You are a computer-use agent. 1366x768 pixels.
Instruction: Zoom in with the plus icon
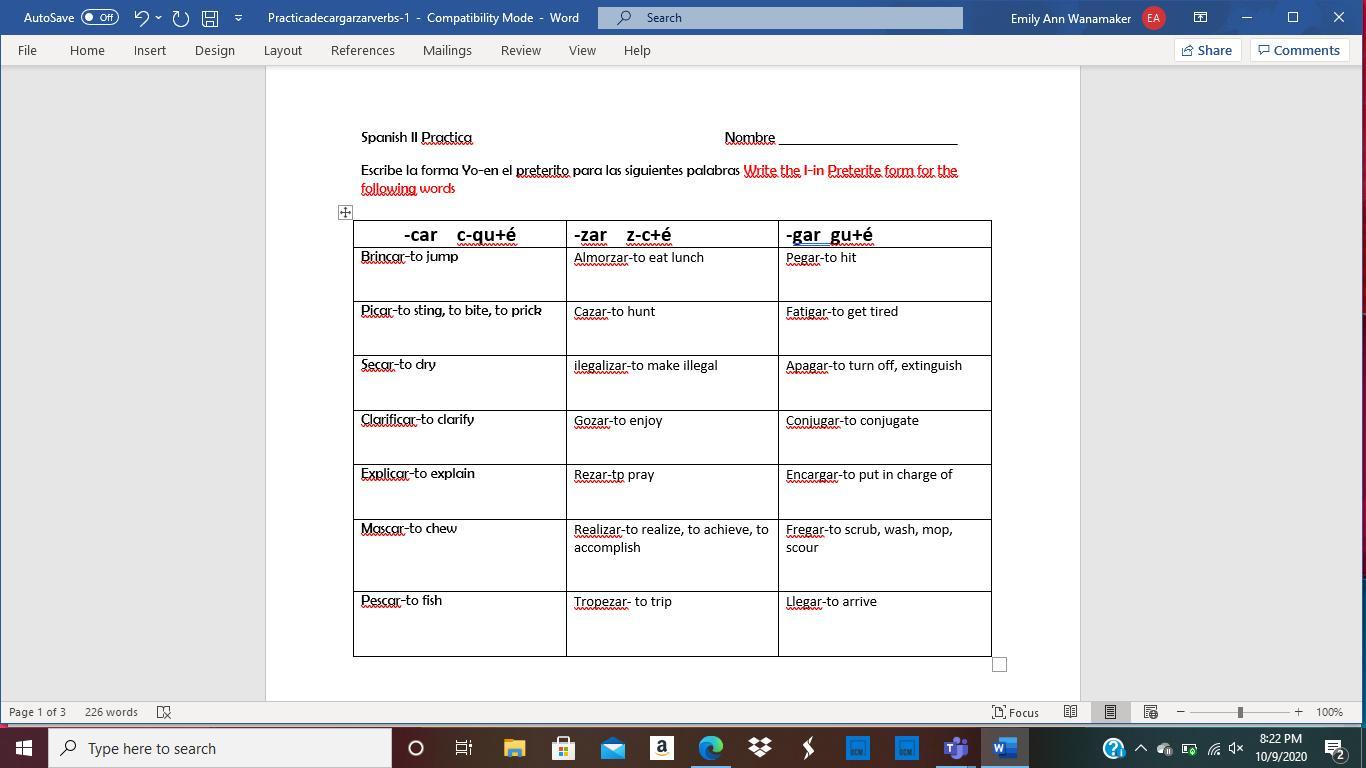tap(1298, 712)
